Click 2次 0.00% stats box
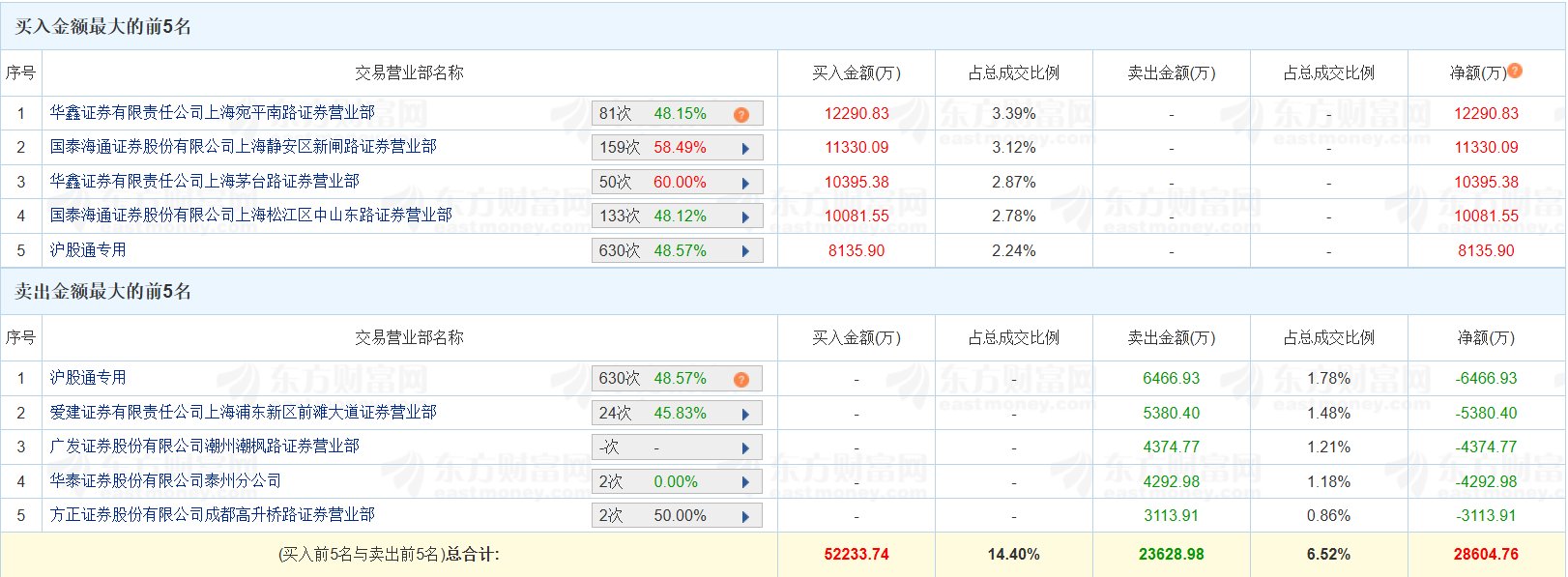The image size is (1568, 577). pos(677,482)
